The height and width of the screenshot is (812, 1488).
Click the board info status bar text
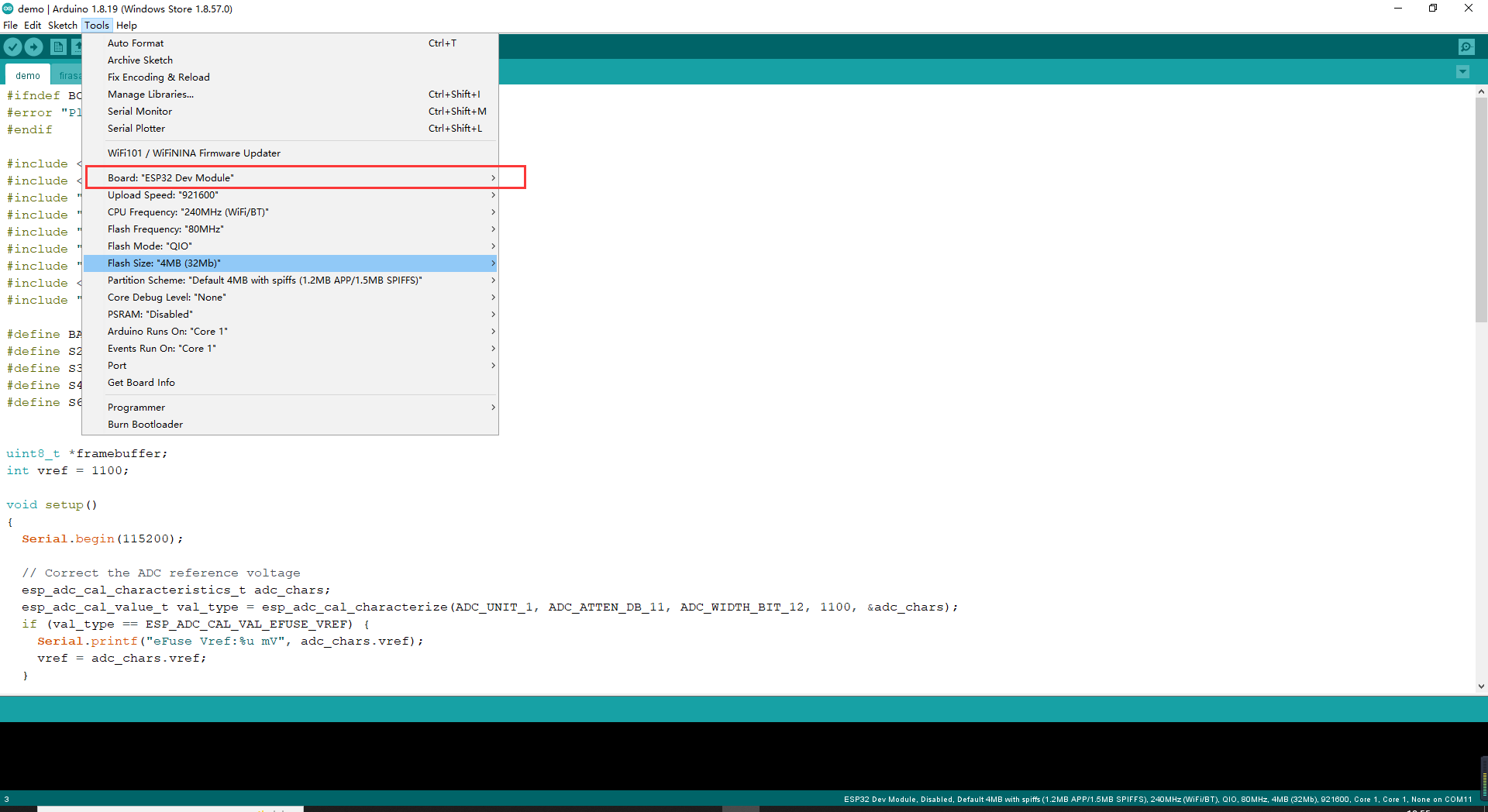pos(1158,800)
